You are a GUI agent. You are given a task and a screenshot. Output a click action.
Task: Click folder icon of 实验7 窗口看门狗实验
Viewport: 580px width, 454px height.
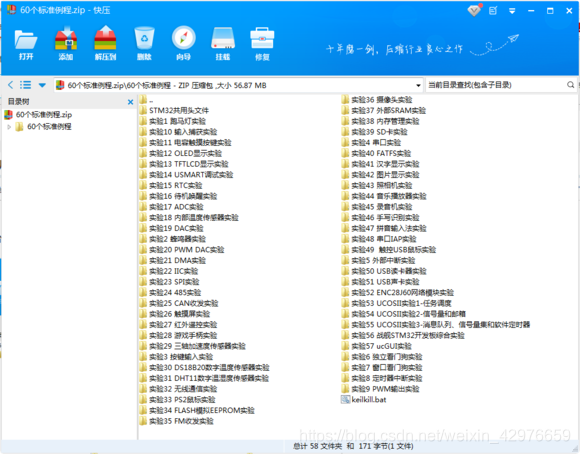pyautogui.click(x=345, y=368)
